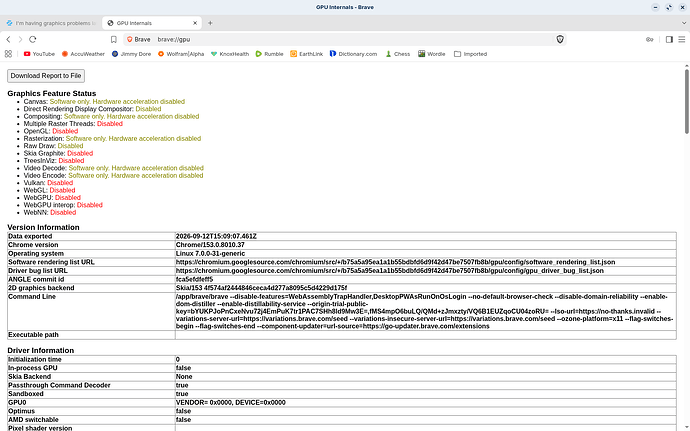The height and width of the screenshot is (431, 690).
Task: Bookmark this page with the bookmark icon
Action: 114,39
